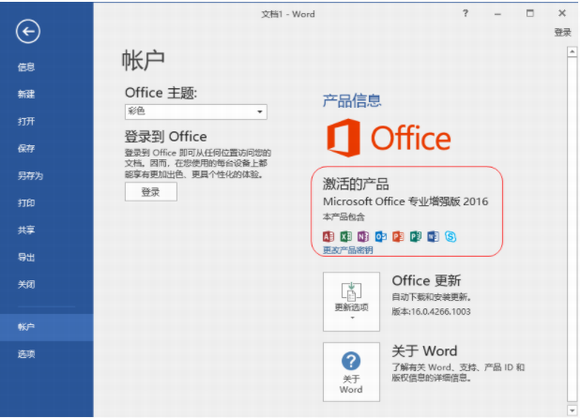Screen dimensions: 580x418
Task: Click the orange Office logo
Action: click(388, 138)
